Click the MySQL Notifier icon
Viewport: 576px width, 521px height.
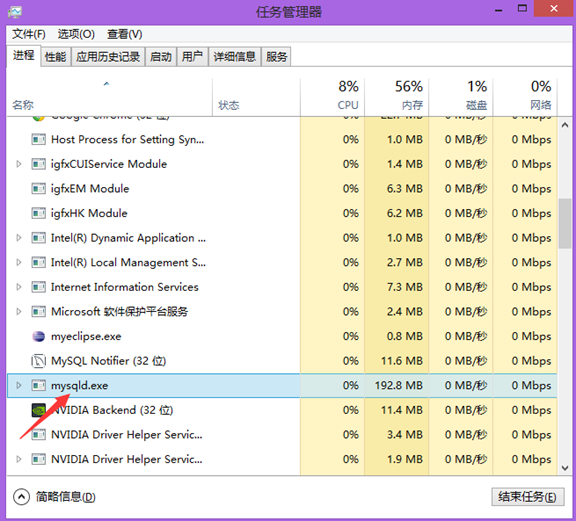click(x=39, y=361)
